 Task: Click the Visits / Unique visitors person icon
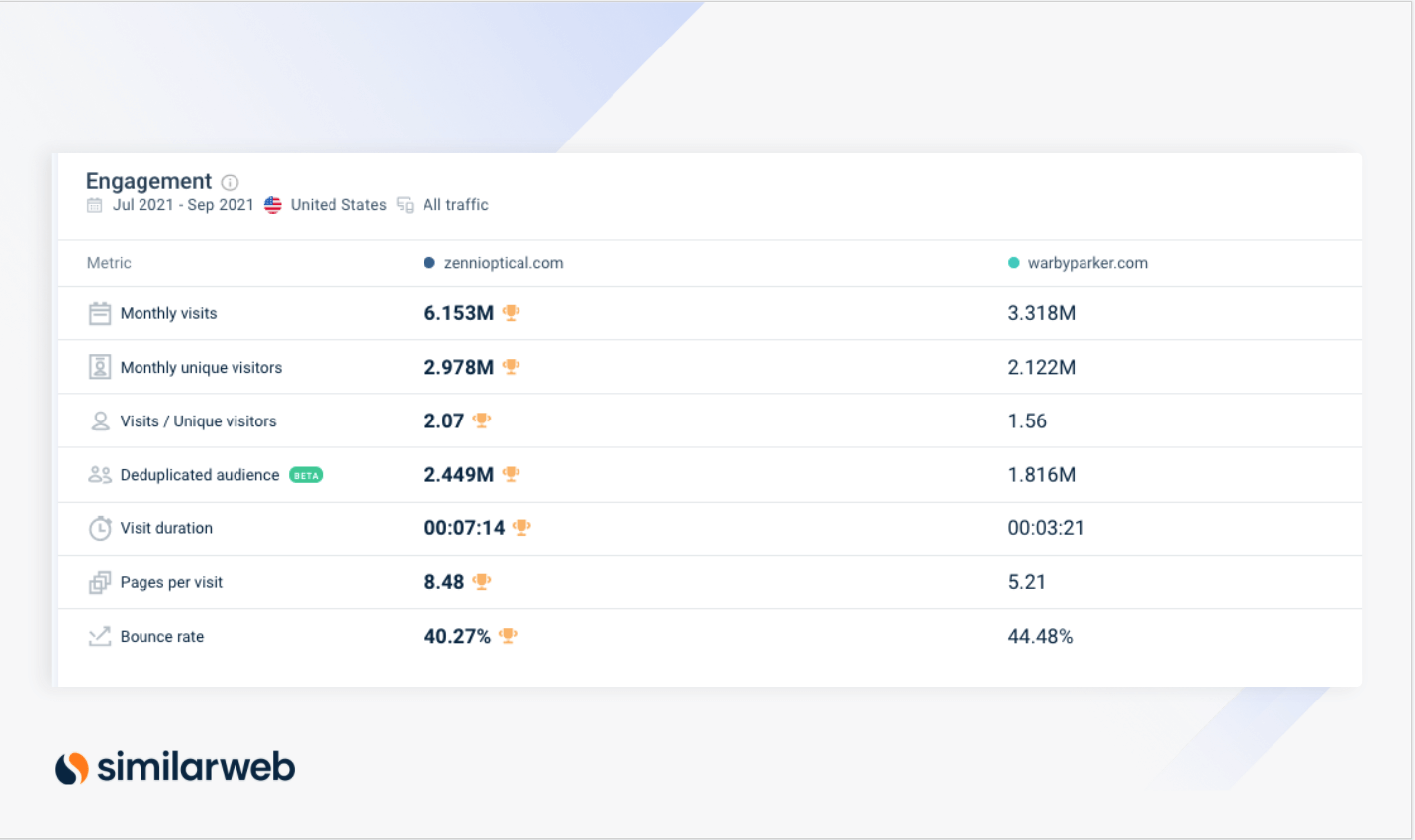tap(99, 420)
